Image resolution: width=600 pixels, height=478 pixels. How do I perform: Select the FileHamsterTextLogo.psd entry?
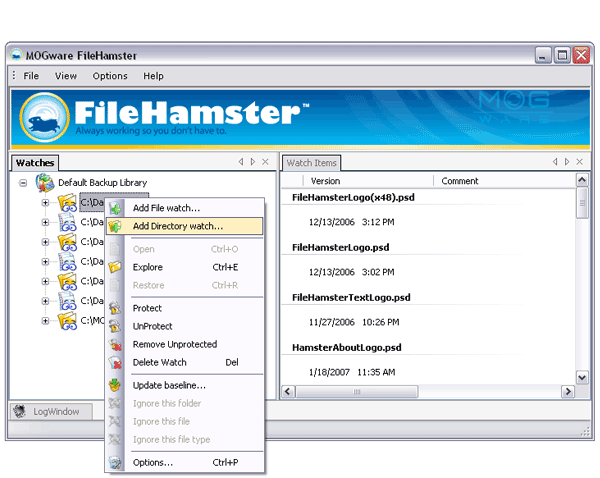351,298
